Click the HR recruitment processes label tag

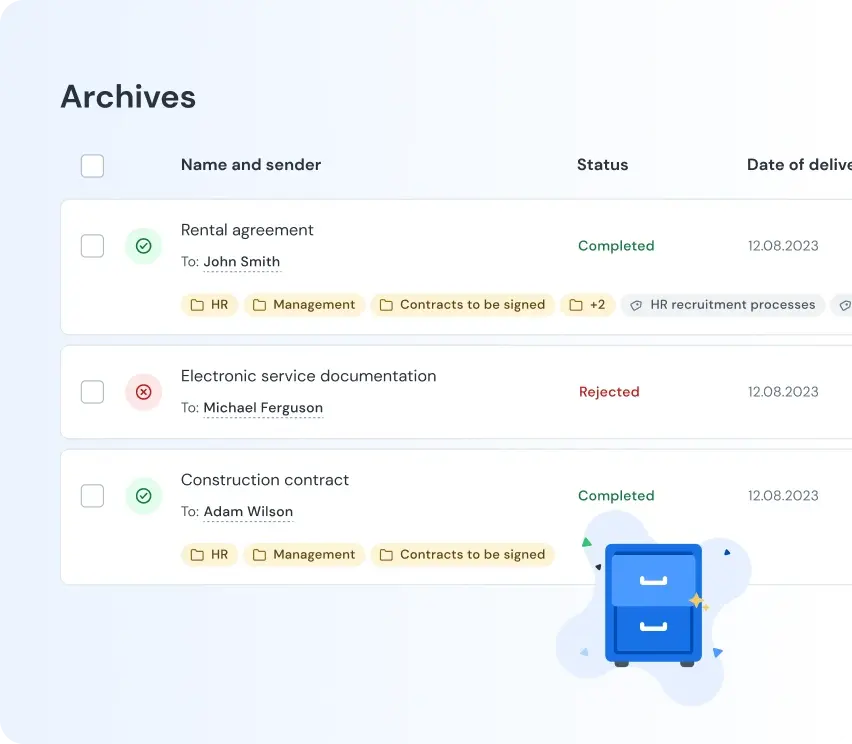(723, 305)
